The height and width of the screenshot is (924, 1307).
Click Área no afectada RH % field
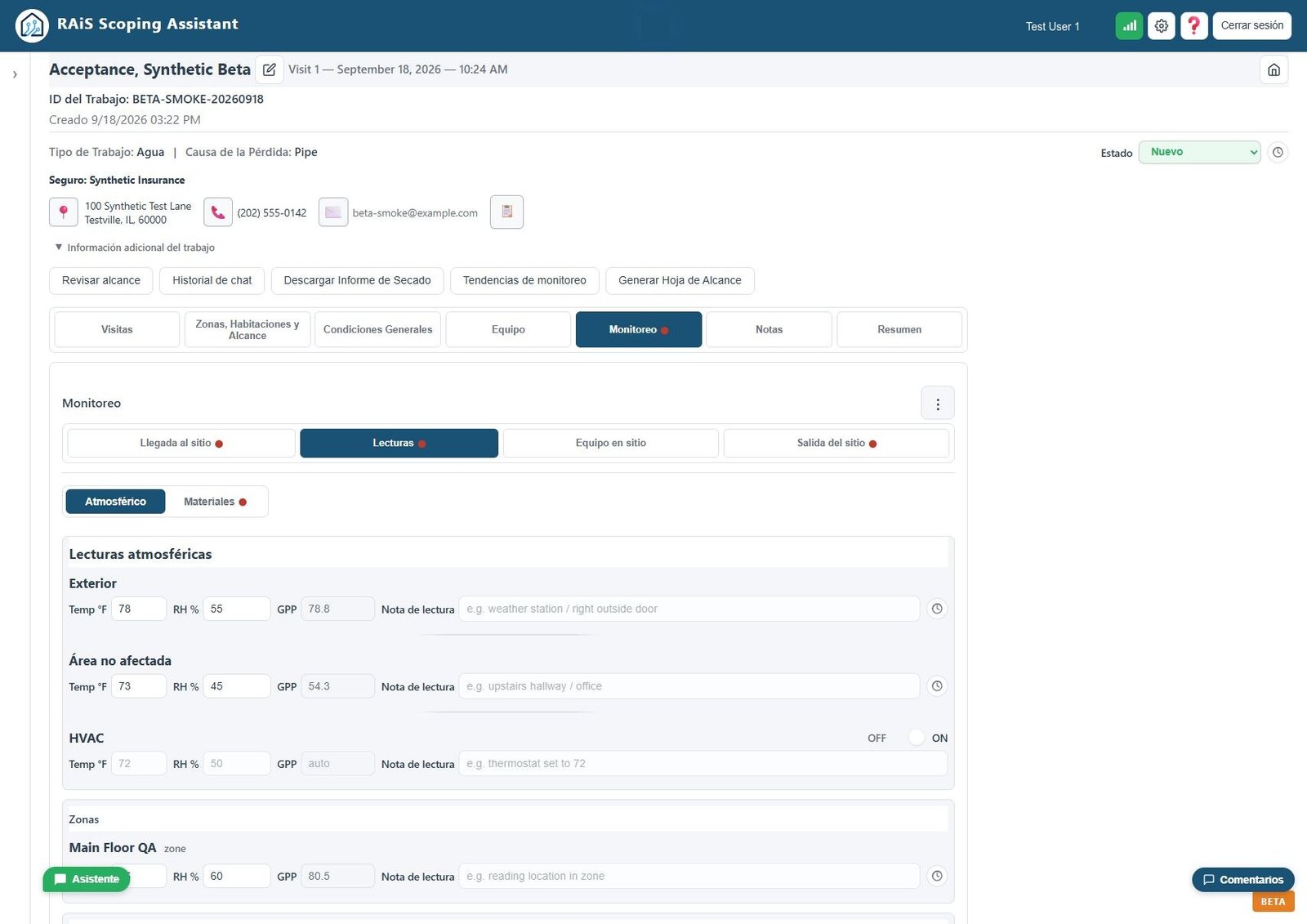[x=237, y=686]
